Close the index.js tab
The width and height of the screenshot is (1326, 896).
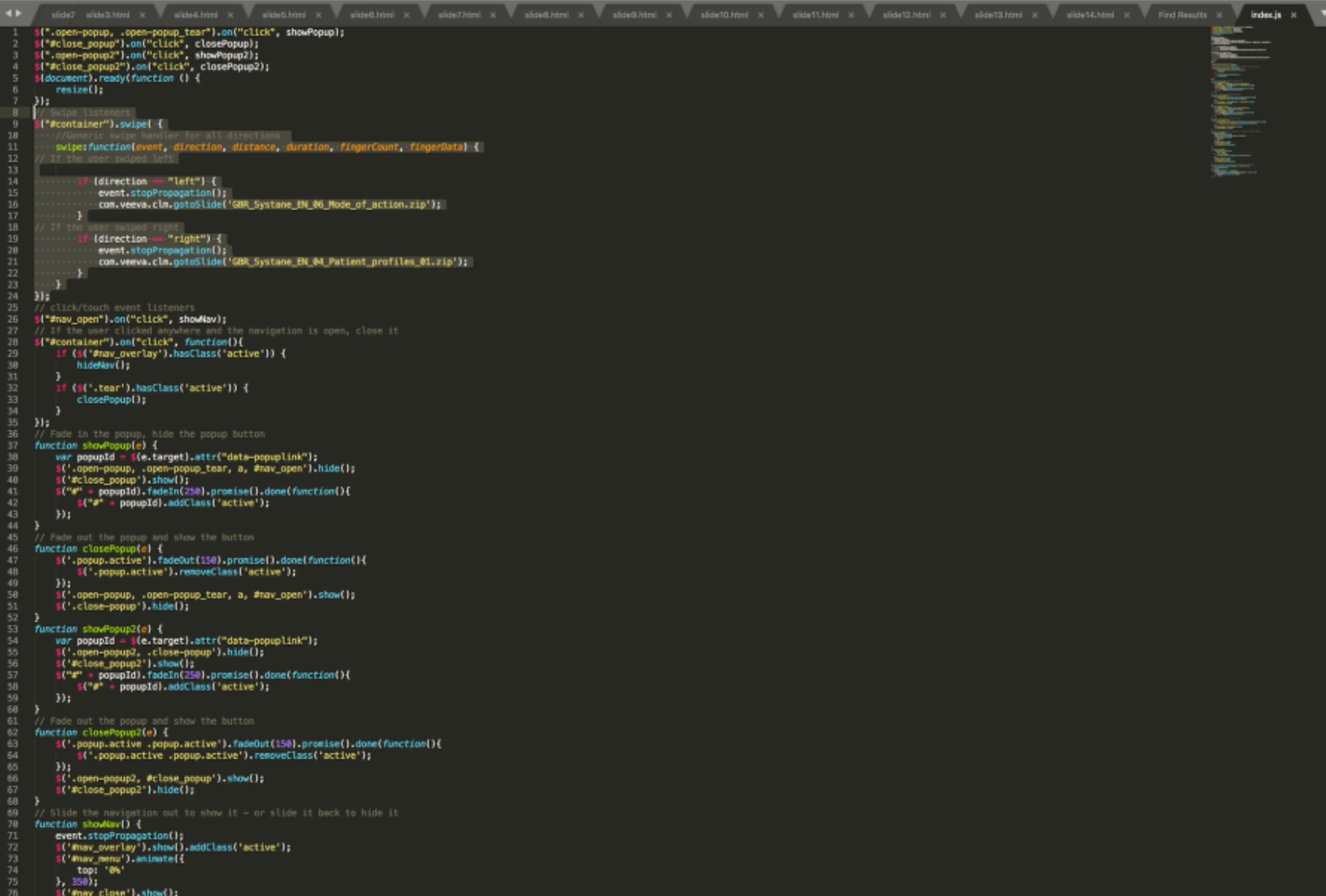click(1293, 15)
